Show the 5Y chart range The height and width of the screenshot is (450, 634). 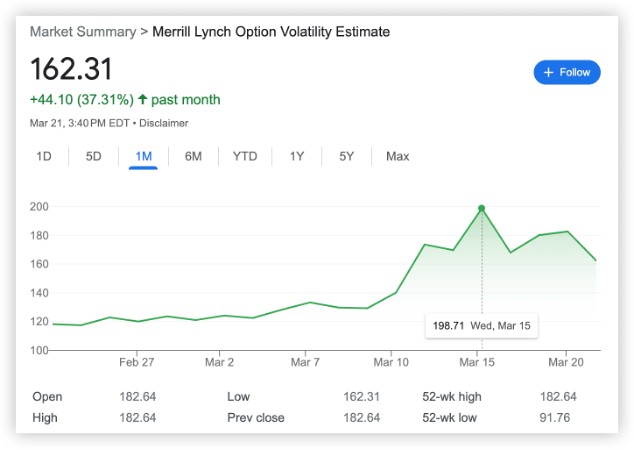click(x=346, y=156)
